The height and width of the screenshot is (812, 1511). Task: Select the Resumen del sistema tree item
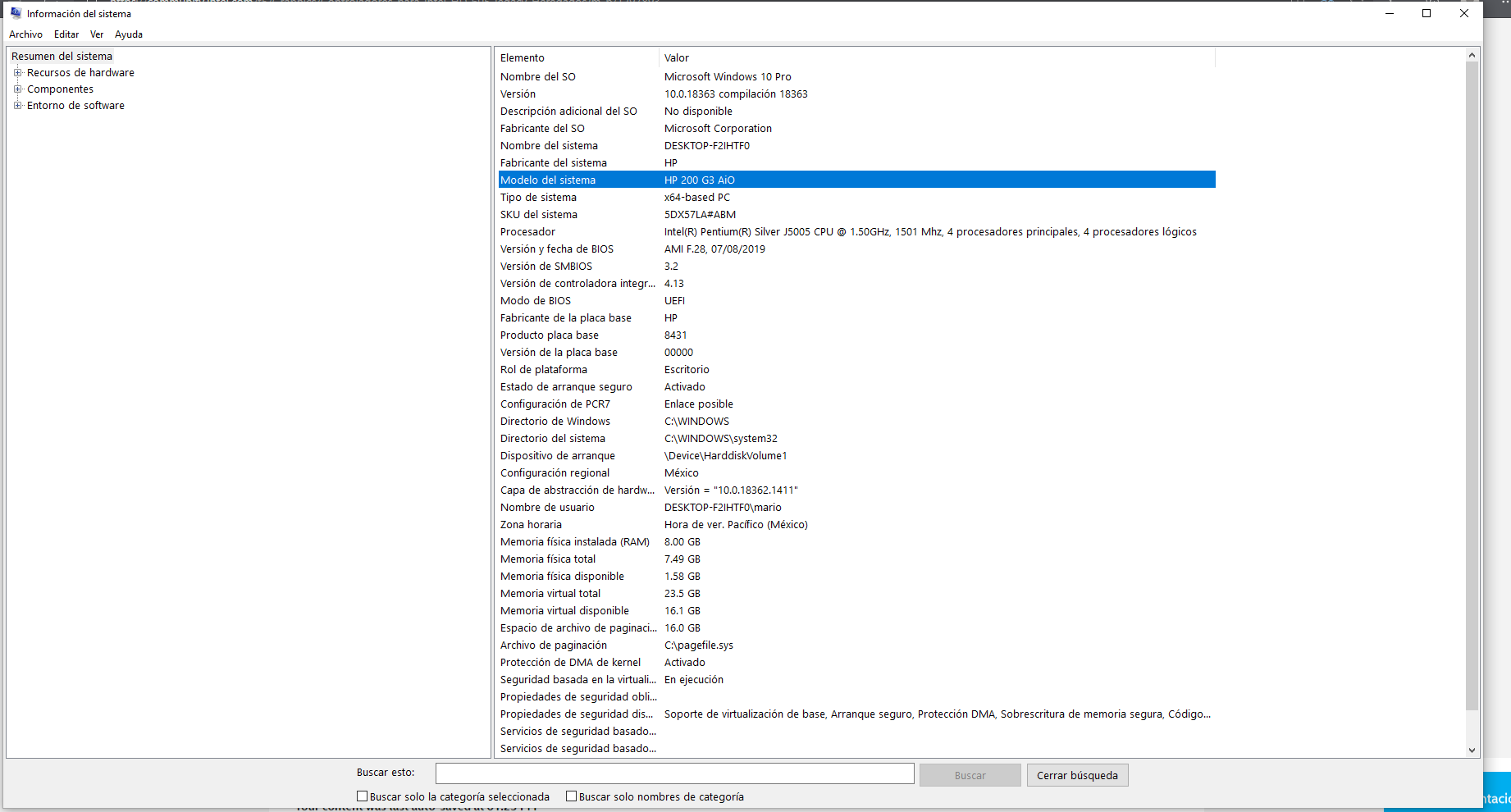pos(62,56)
